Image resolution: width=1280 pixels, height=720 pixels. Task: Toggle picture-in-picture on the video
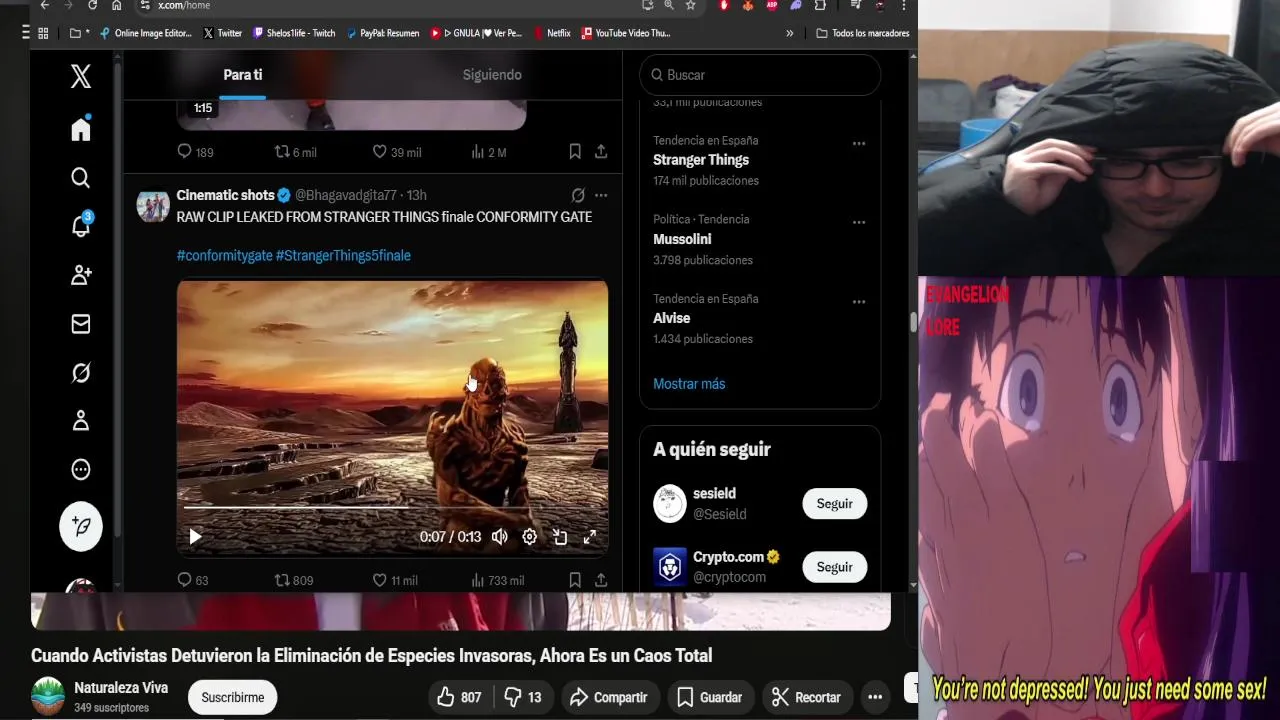point(560,537)
